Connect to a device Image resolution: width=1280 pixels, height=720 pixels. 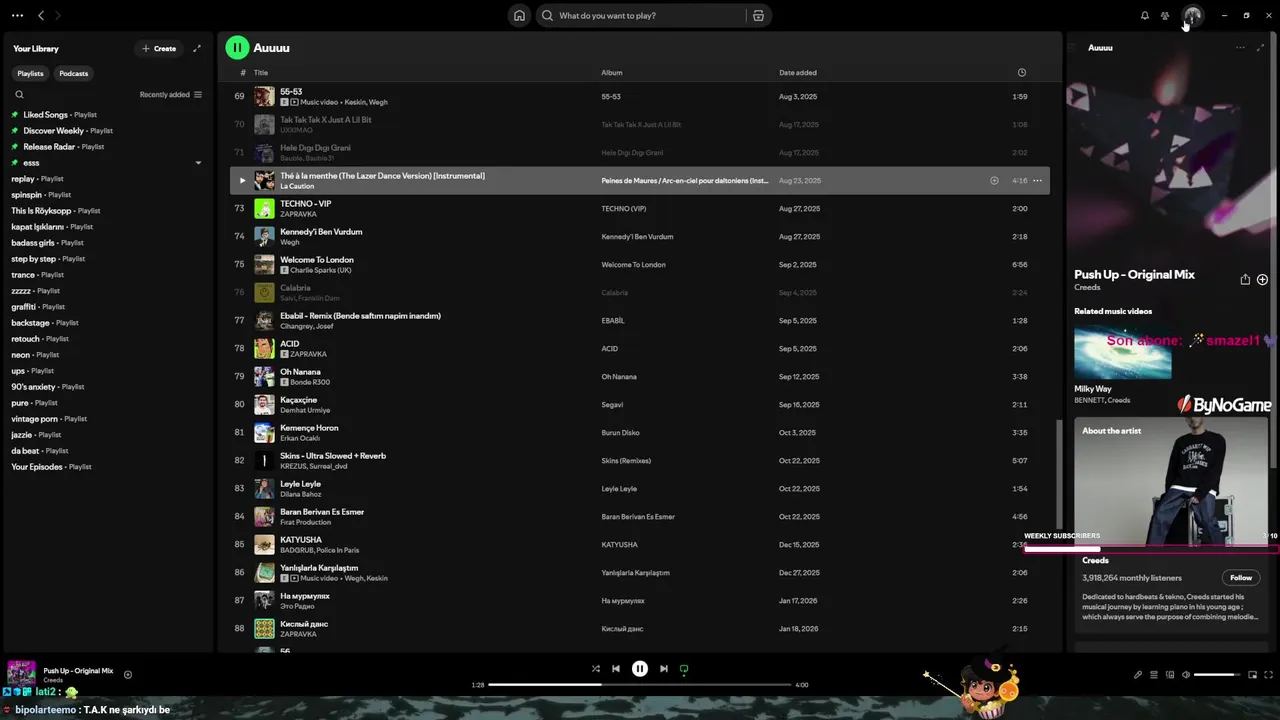tap(1170, 675)
